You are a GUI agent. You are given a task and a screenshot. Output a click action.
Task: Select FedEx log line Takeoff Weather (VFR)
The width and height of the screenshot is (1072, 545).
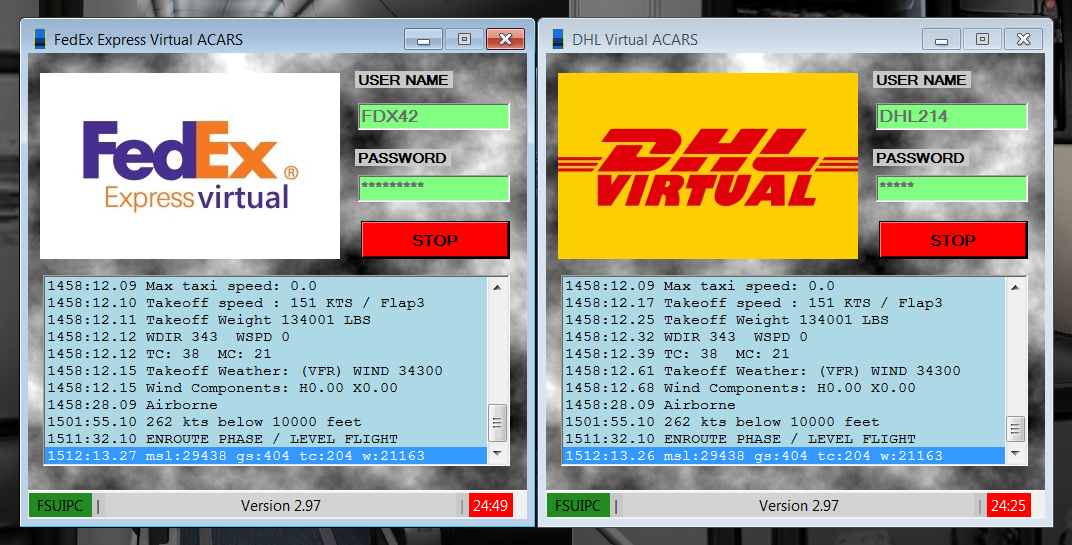pyautogui.click(x=266, y=371)
